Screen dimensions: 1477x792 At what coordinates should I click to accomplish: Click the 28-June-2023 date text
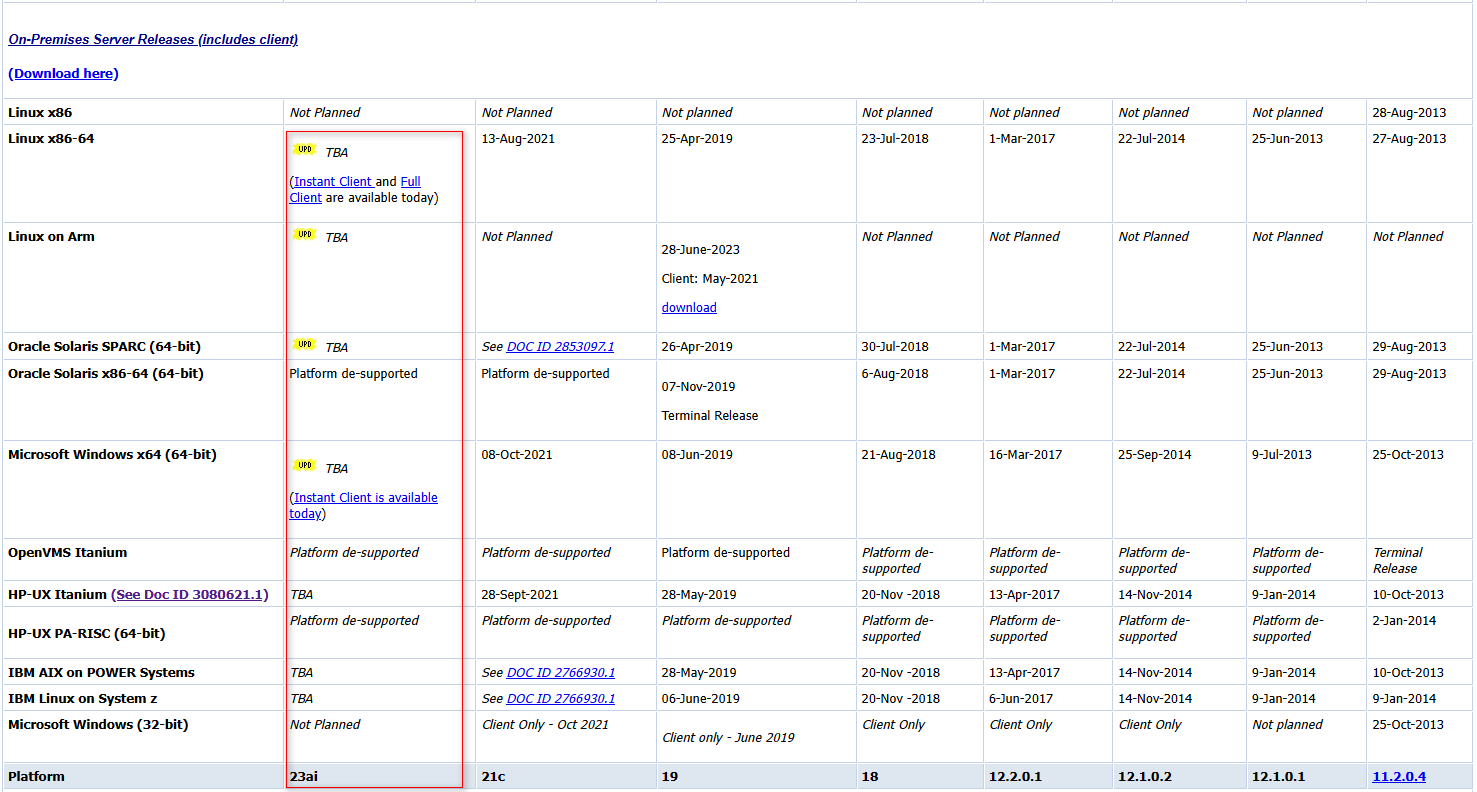701,250
